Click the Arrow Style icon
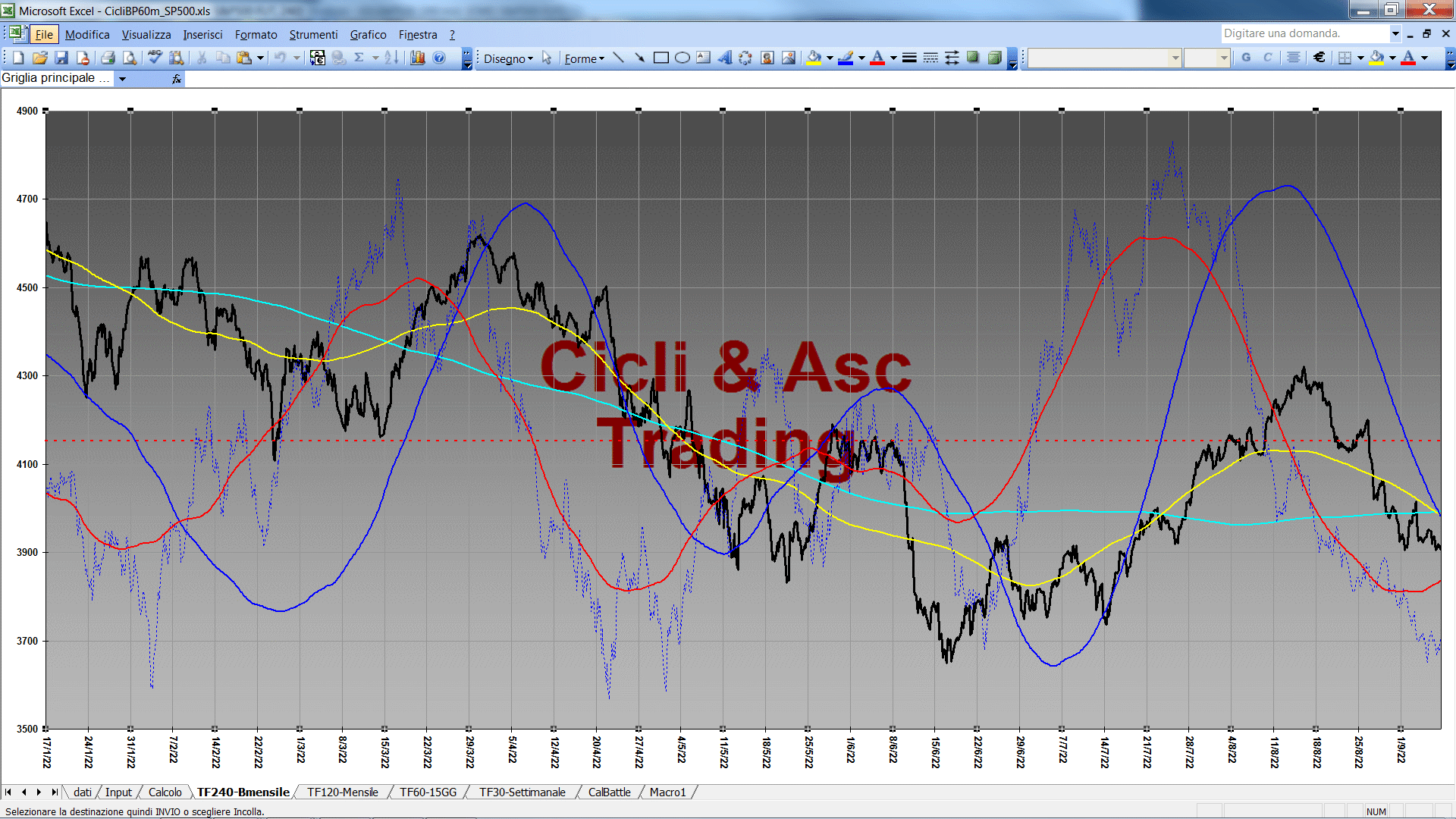The width and height of the screenshot is (1456, 819). click(952, 58)
